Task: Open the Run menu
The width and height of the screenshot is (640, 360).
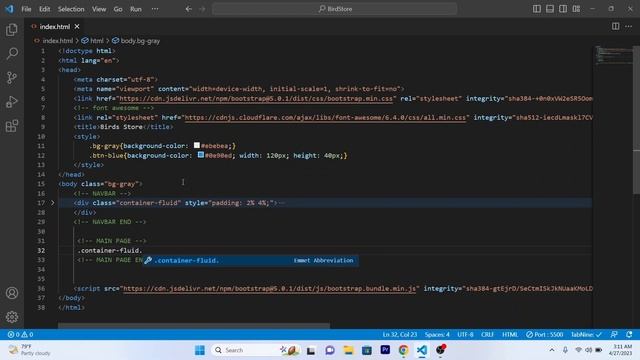Action: pos(136,9)
